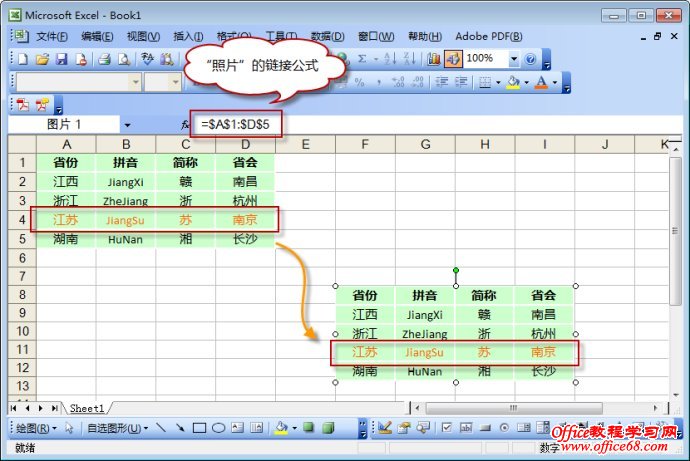This screenshot has height=461, width=690.
Task: Open the Adobe PDF(B) menu
Action: (489, 37)
